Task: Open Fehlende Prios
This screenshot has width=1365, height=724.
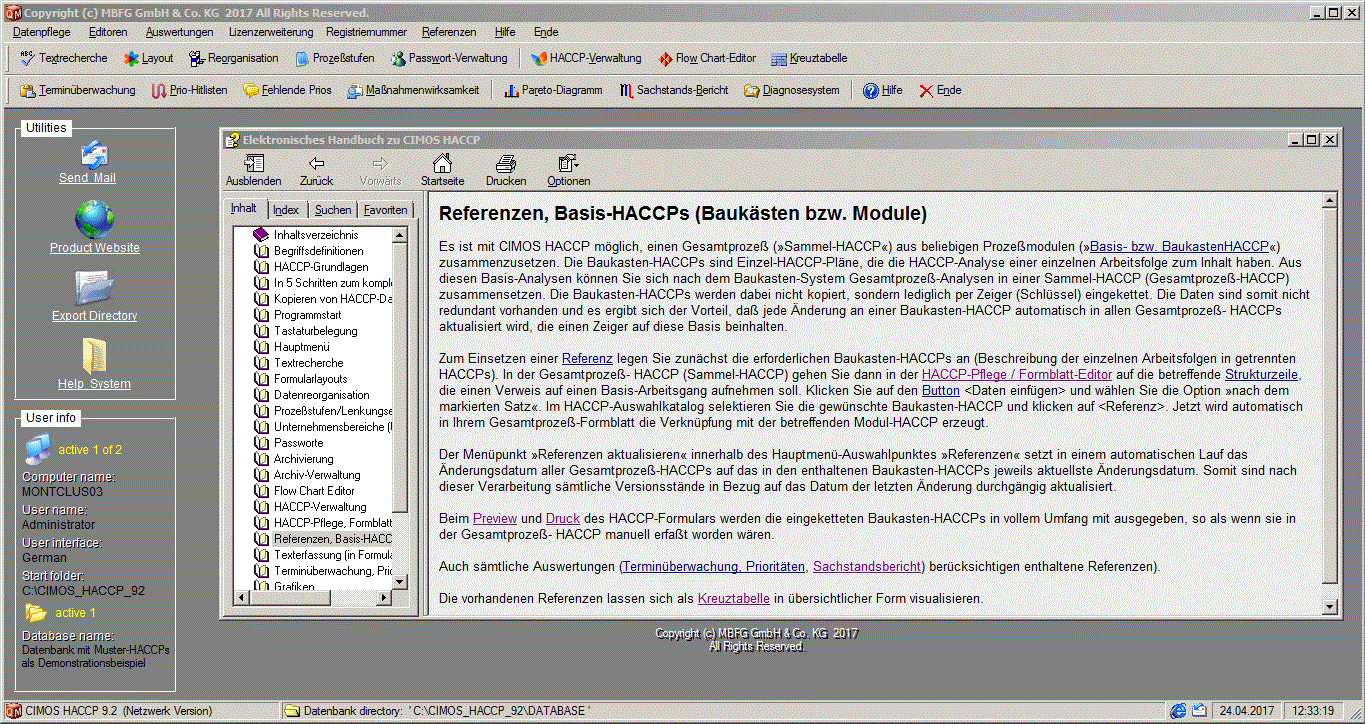Action: coord(287,90)
